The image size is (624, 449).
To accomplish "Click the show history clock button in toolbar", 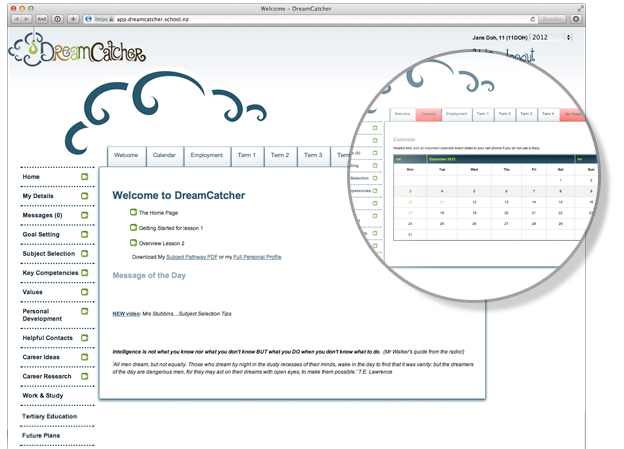I will pos(58,19).
